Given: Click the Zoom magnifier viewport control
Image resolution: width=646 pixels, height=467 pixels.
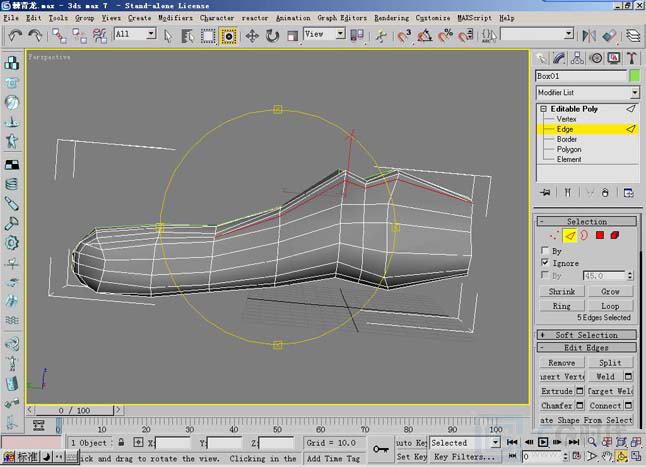Looking at the screenshot, I should point(592,442).
